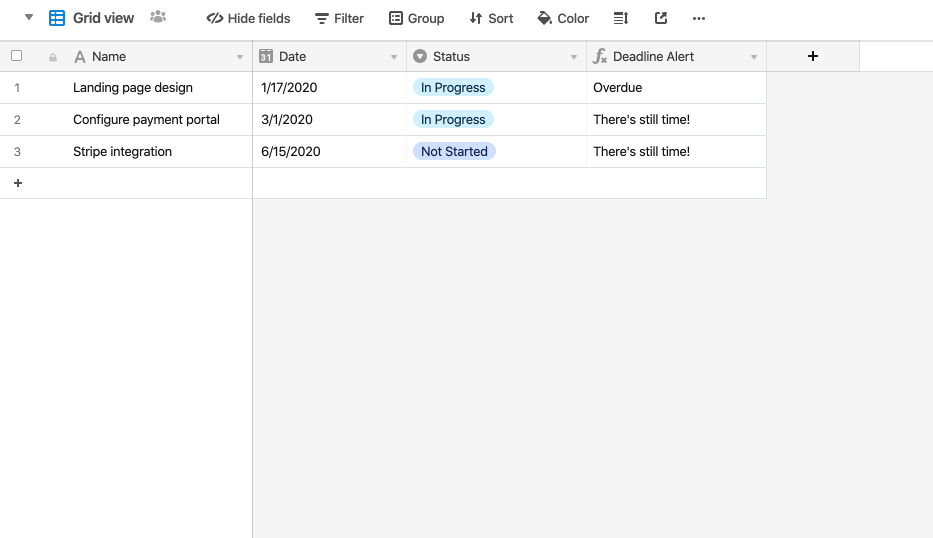Screen dimensions: 933x538
Task: Open the Name column dropdown arrow
Action: click(x=240, y=57)
